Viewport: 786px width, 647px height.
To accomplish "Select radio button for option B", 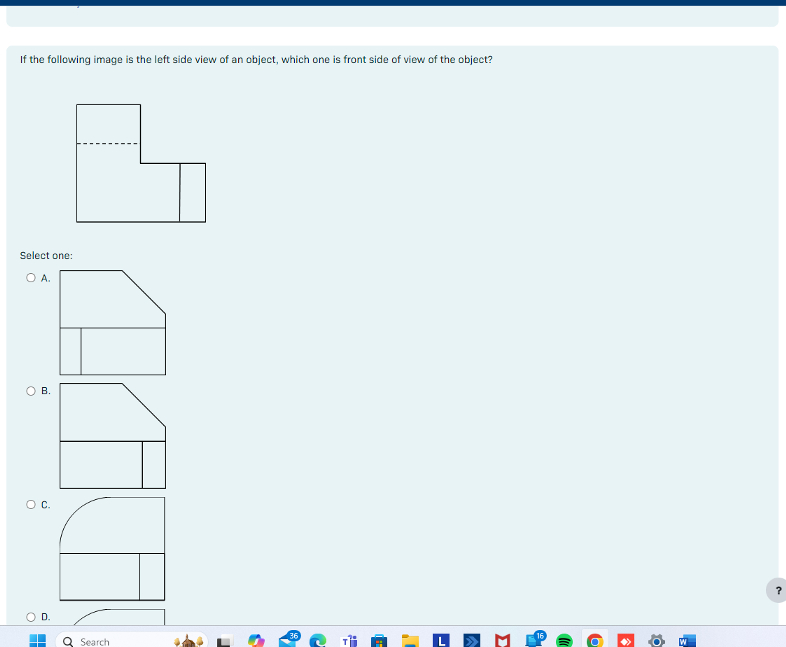I will (31, 391).
